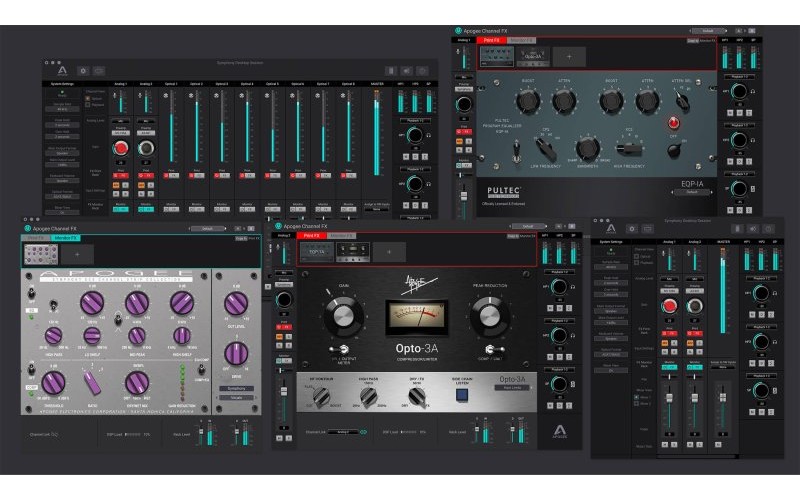
Task: Turn the low-frequency BOOST knob on the Pultec EQ
Action: click(x=528, y=101)
